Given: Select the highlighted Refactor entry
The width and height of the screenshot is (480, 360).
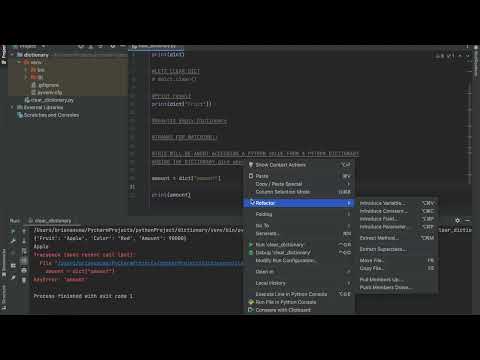Looking at the screenshot, I should coord(299,203).
